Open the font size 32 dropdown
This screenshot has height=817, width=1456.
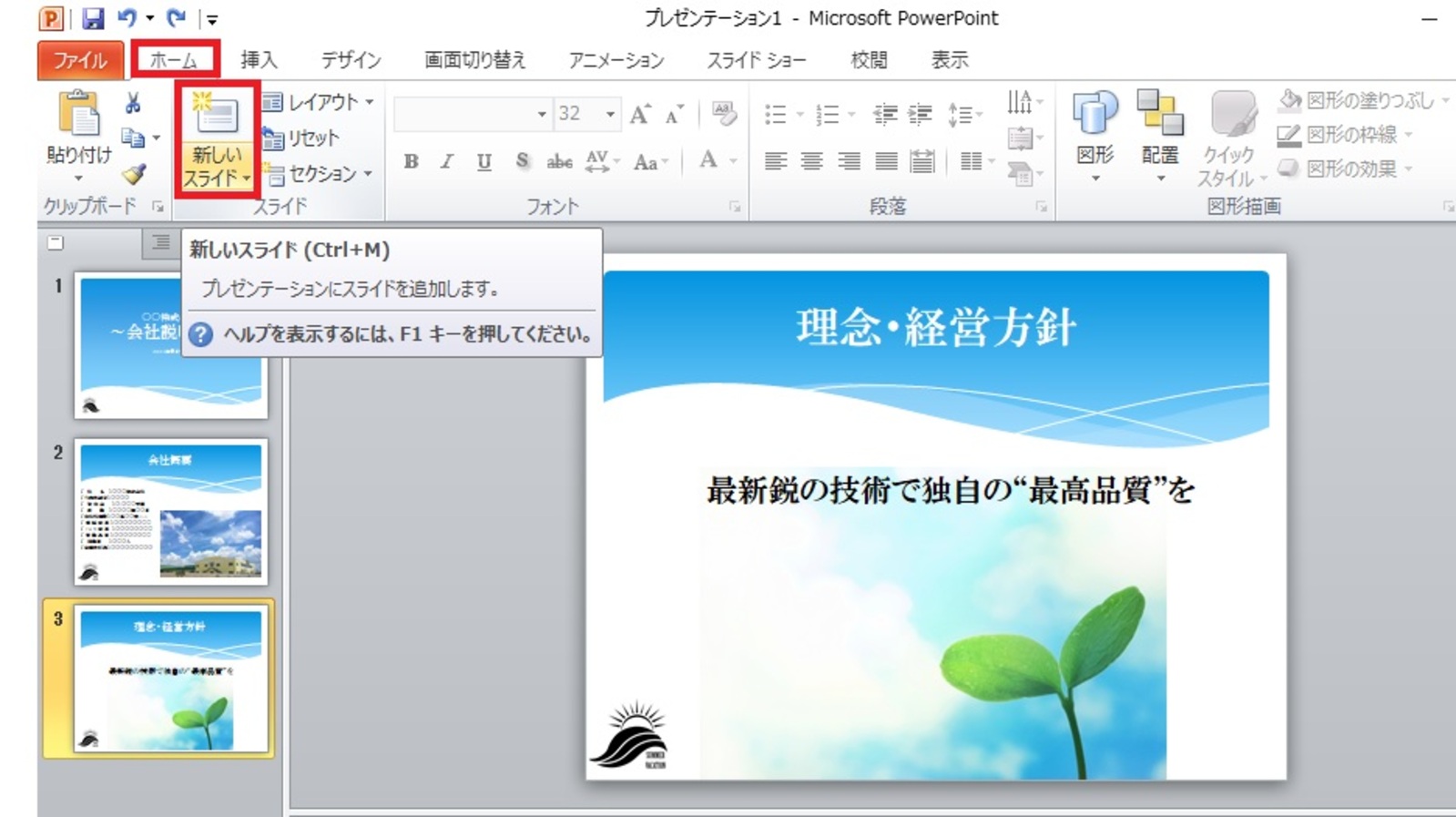[x=610, y=114]
